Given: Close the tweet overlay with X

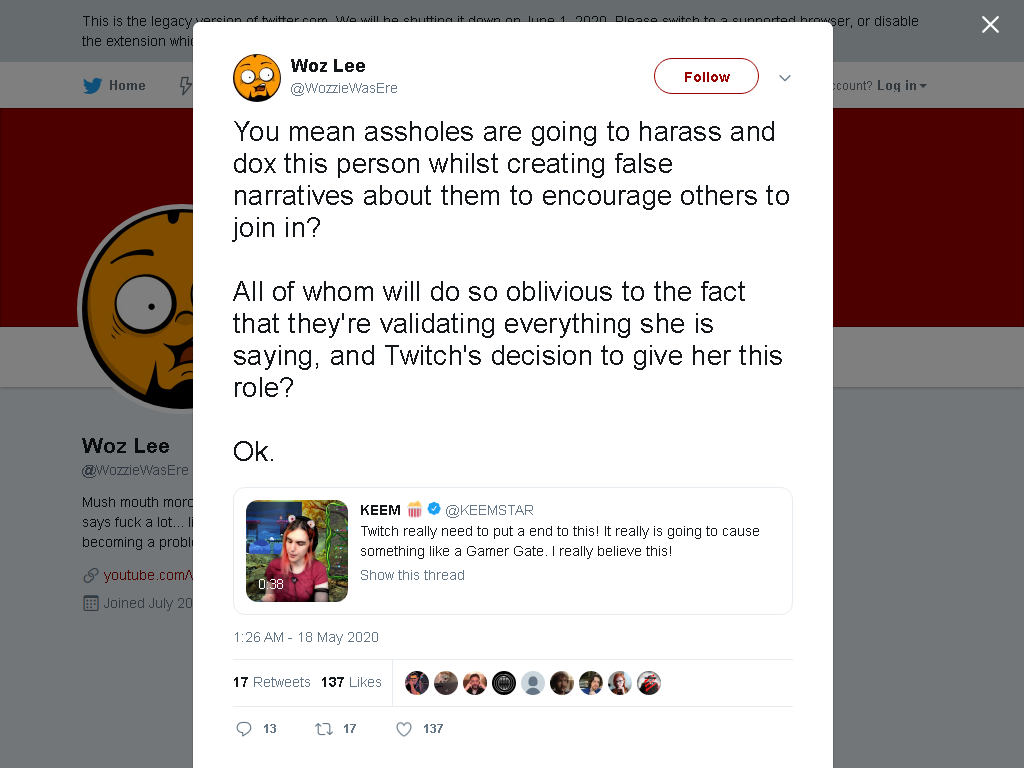Looking at the screenshot, I should pyautogui.click(x=990, y=25).
